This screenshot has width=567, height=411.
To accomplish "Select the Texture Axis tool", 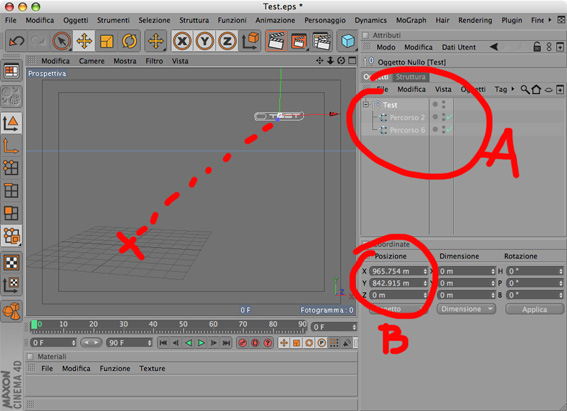I will click(x=11, y=284).
